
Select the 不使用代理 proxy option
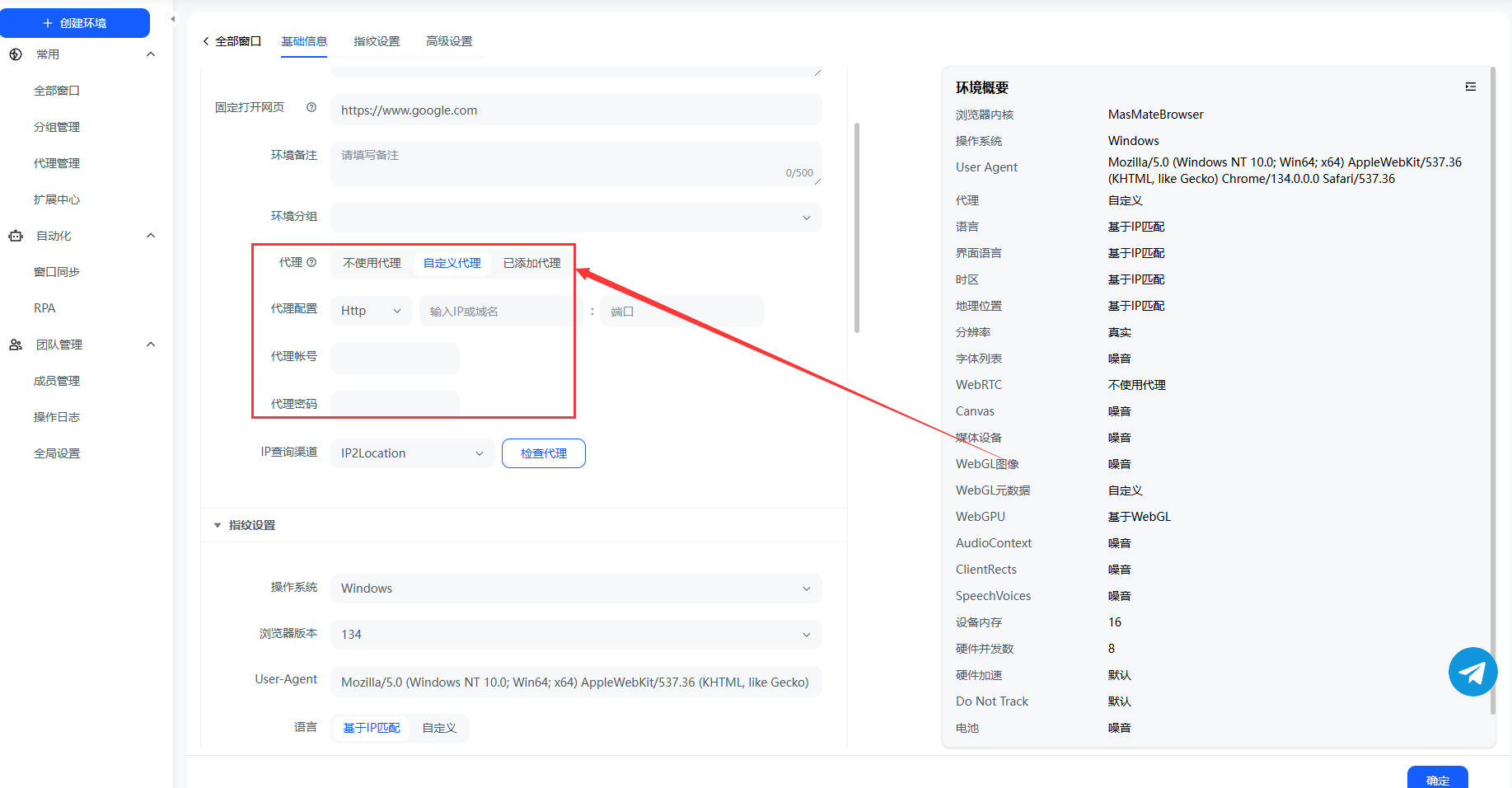tap(372, 263)
